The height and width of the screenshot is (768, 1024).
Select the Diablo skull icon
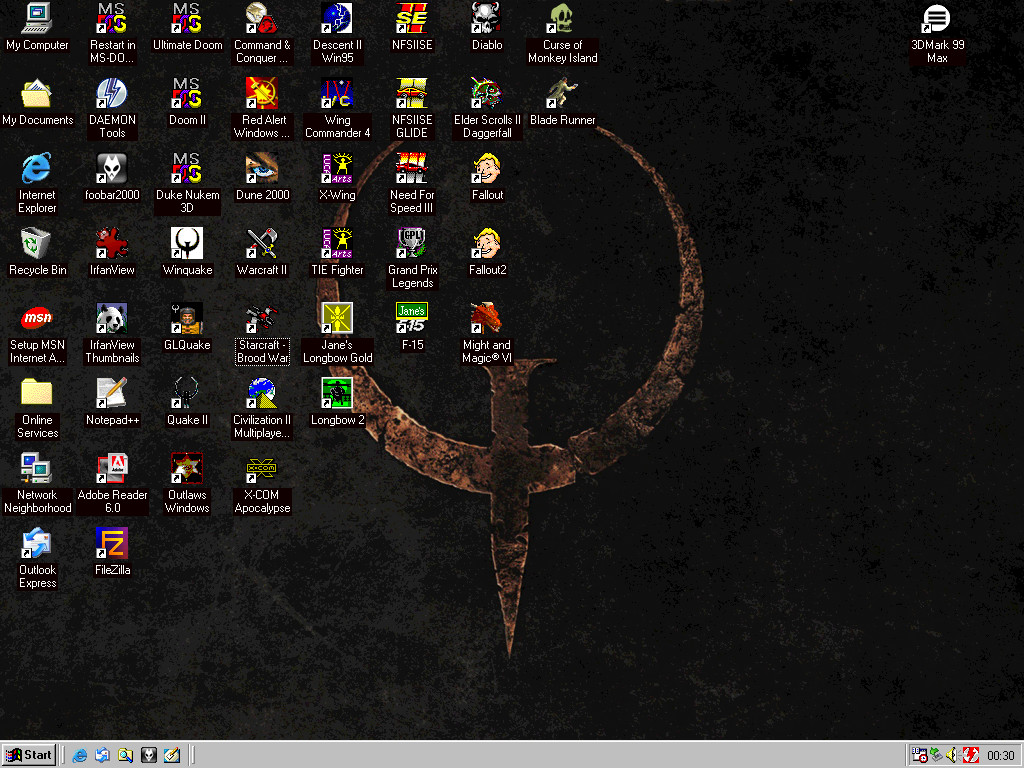tap(487, 18)
